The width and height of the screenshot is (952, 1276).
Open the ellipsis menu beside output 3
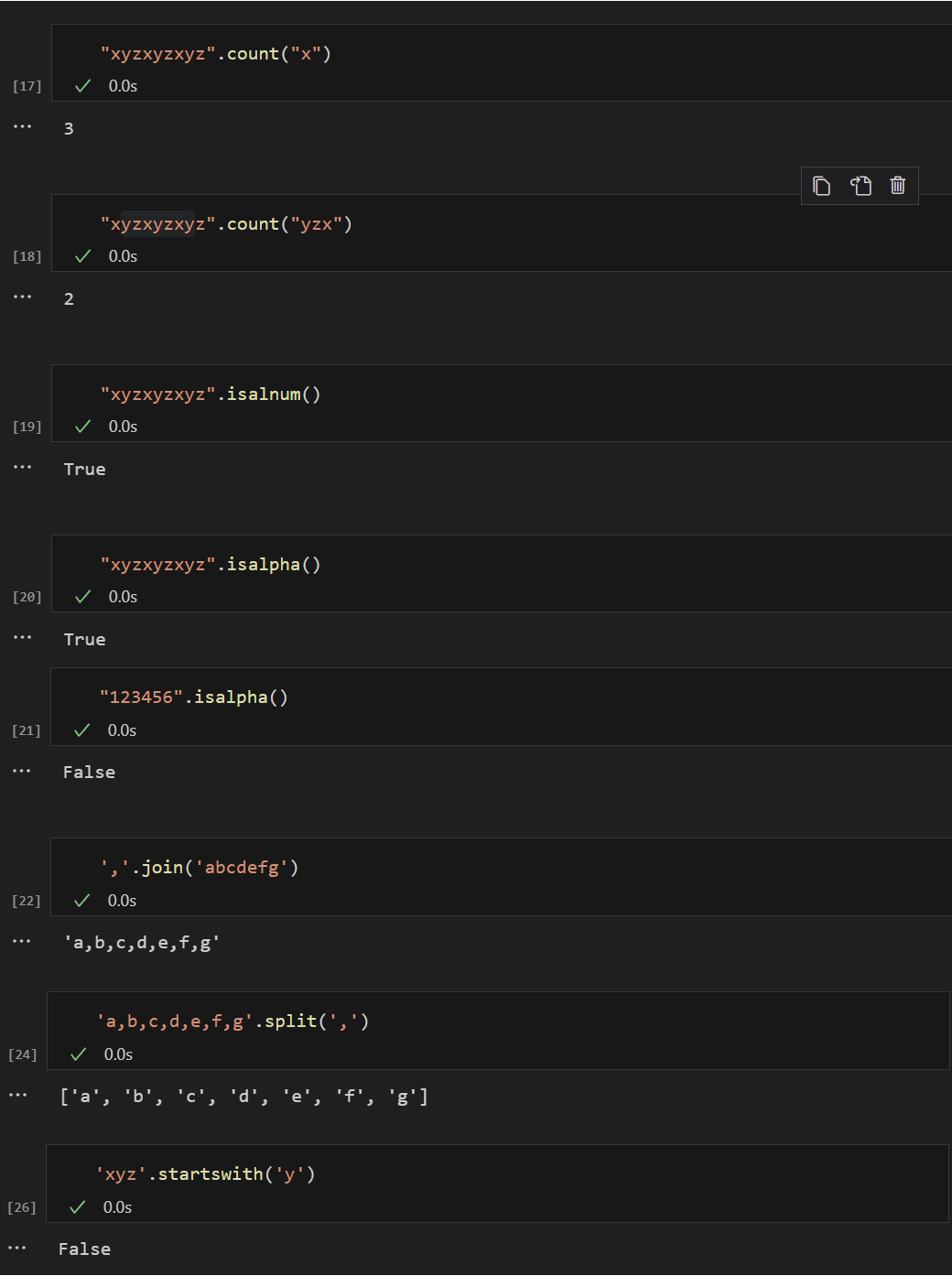tap(23, 127)
